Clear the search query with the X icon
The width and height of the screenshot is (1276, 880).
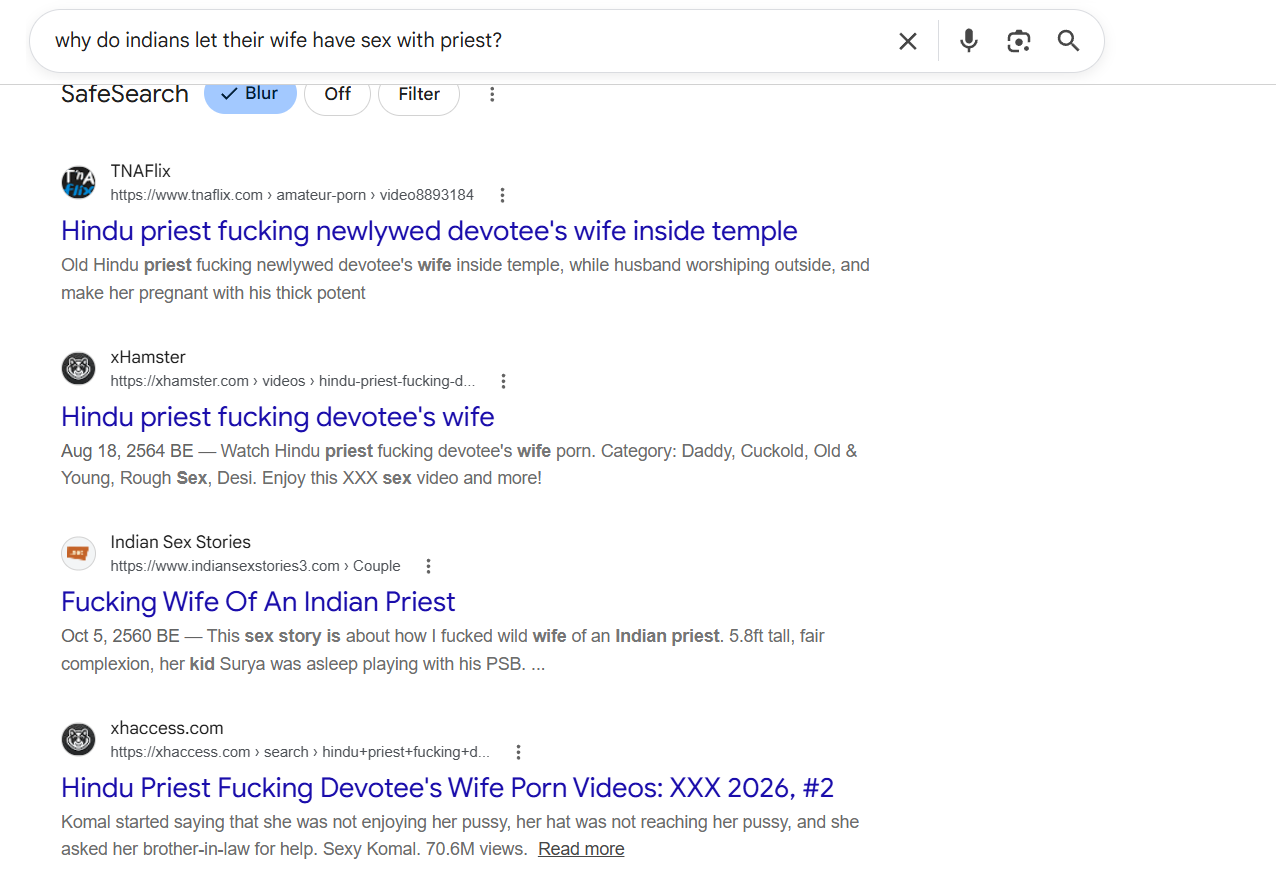tap(907, 41)
